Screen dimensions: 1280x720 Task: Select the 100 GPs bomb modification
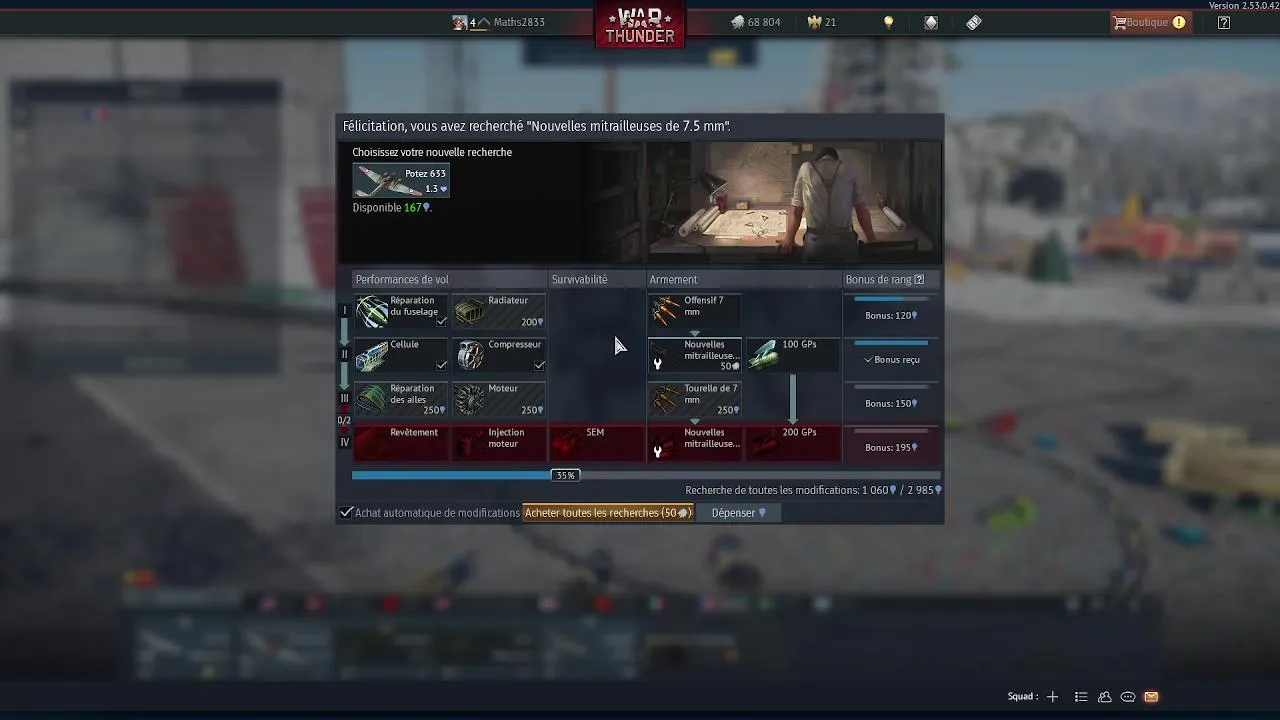click(x=793, y=356)
